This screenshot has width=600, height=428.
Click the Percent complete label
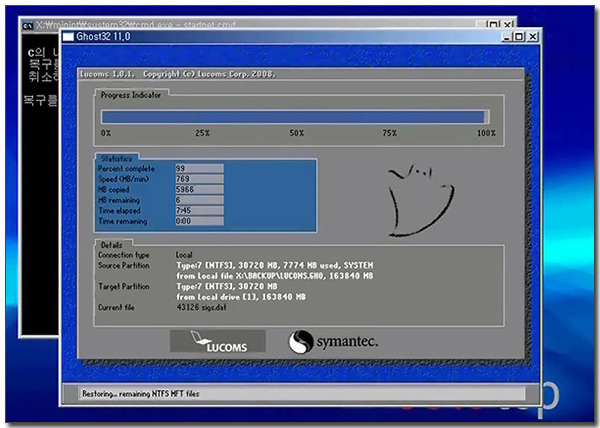tap(127, 169)
